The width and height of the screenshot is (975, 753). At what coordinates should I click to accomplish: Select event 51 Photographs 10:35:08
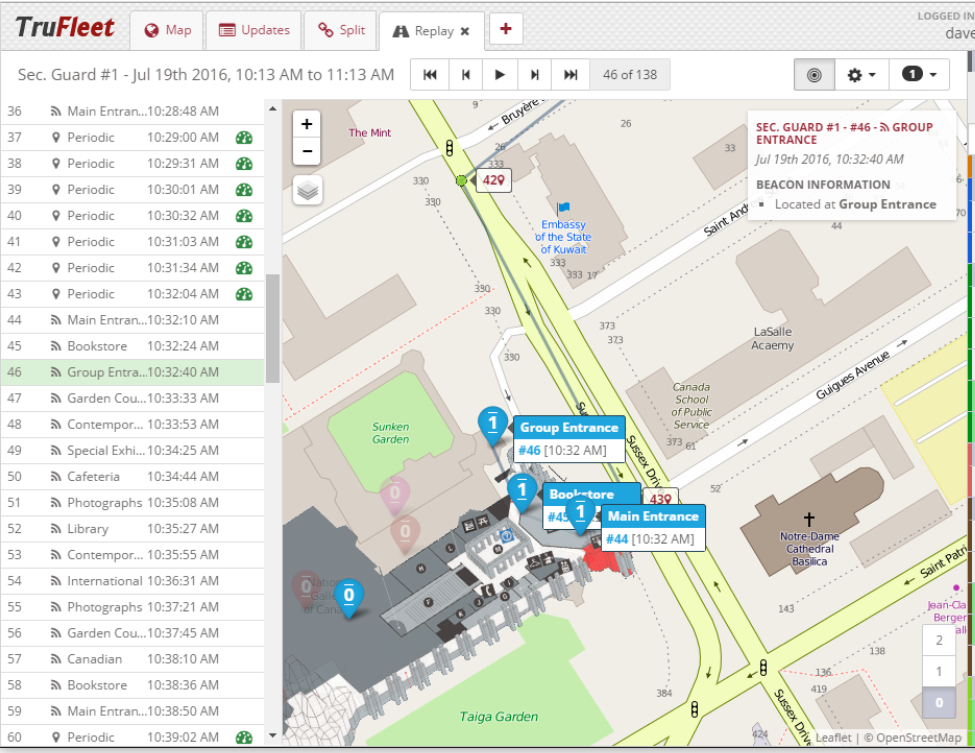(132, 503)
